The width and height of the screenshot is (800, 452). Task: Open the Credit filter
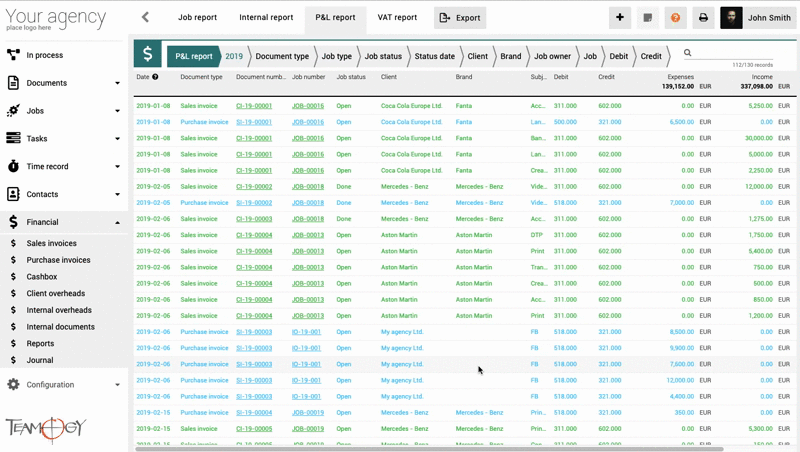coord(651,56)
